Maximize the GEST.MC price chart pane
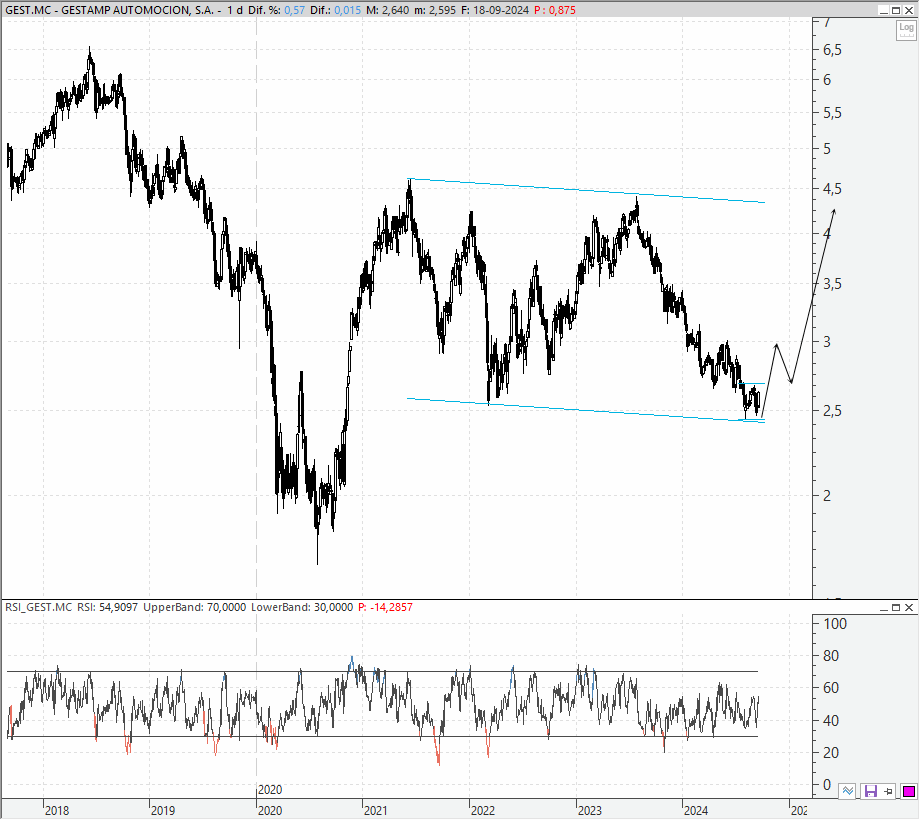The image size is (920, 820). pyautogui.click(x=896, y=10)
